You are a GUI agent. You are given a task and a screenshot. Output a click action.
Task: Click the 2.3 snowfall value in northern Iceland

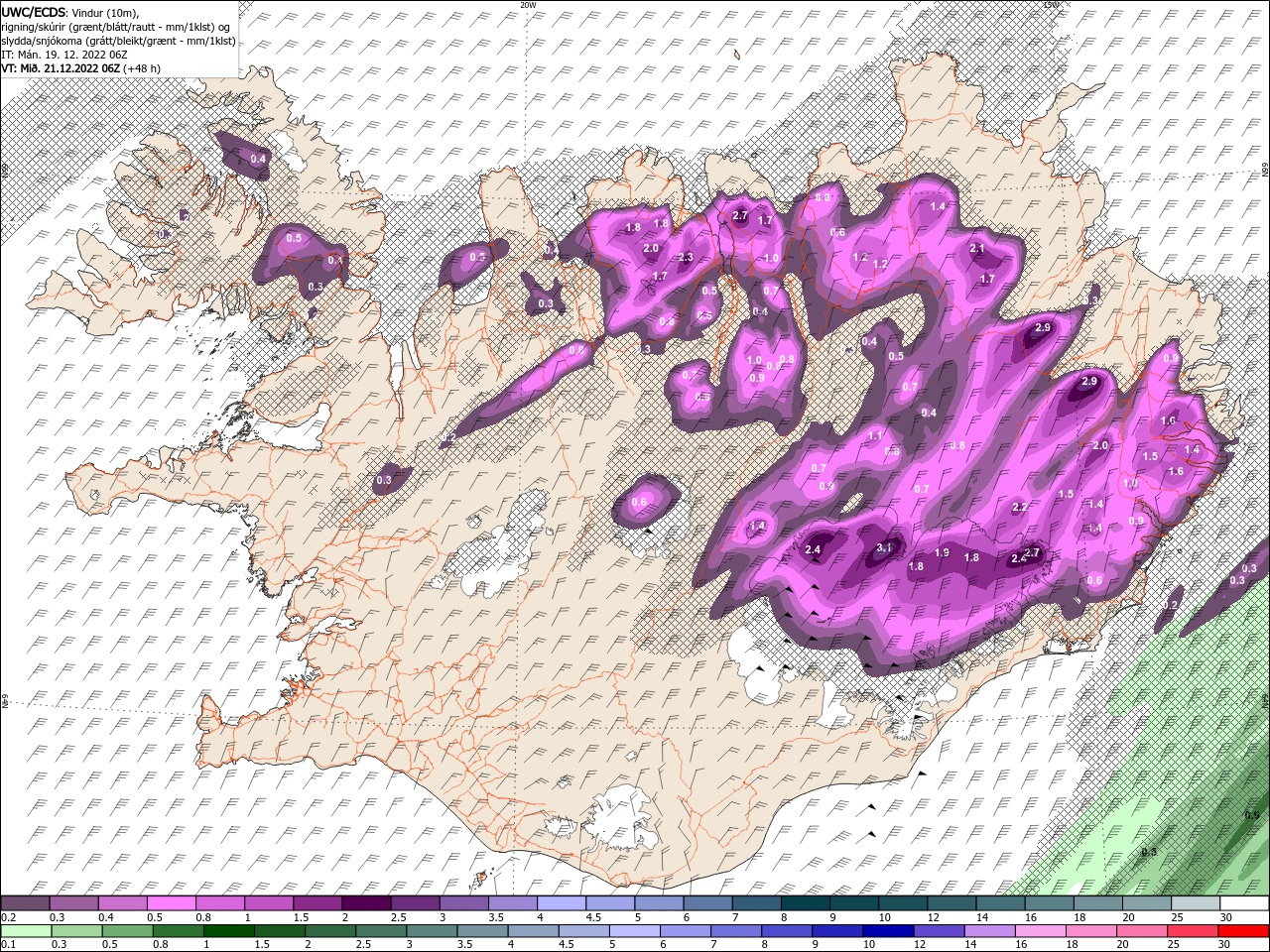tap(686, 258)
